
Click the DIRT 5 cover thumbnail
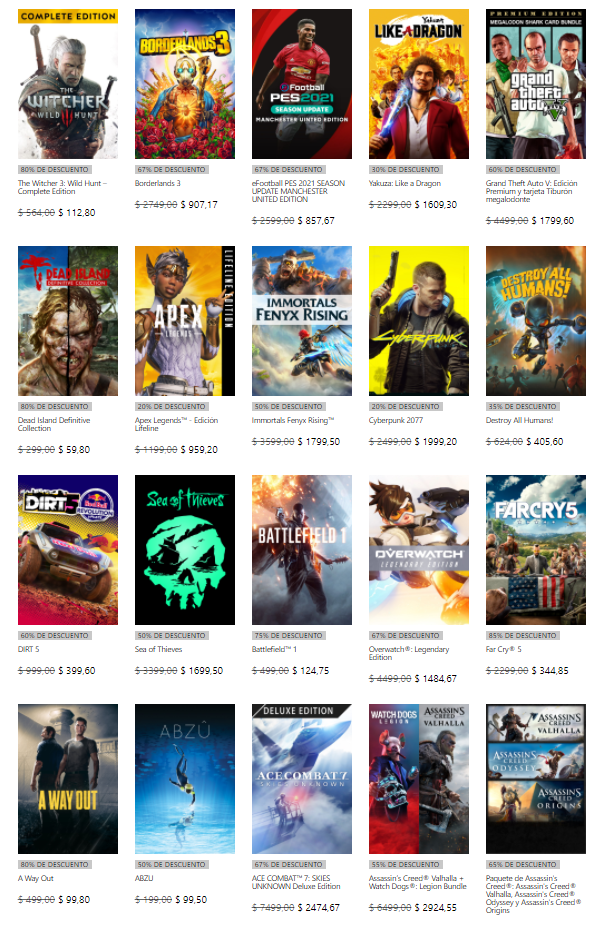coord(68,550)
